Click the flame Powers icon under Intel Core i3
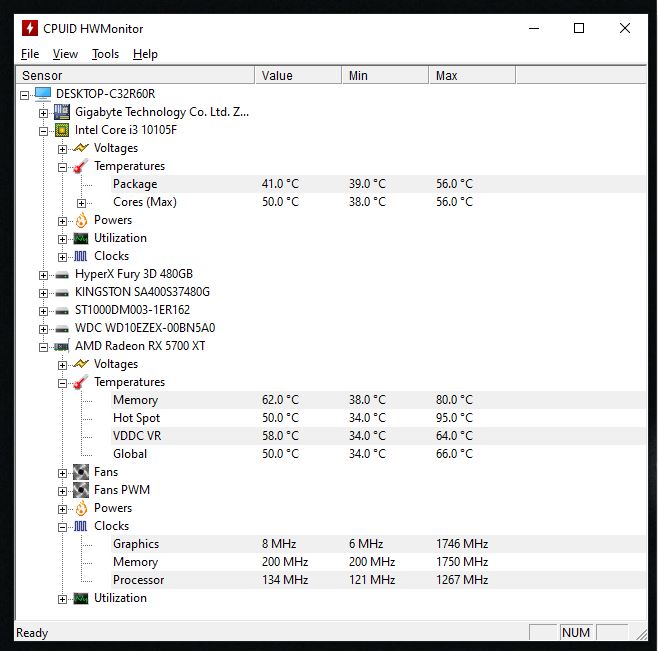The image size is (658, 651). point(81,220)
